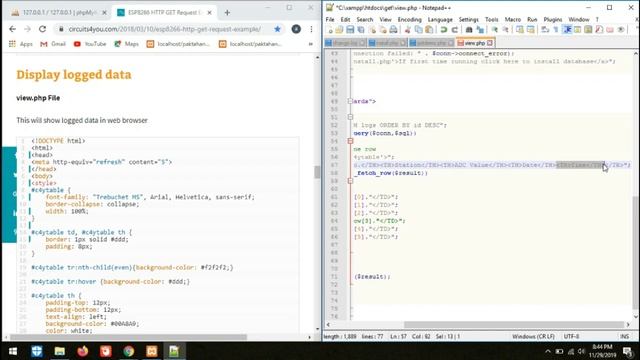Click the Notepad++ horizontal scrollbar left arrow
The height and width of the screenshot is (360, 640).
point(328,325)
